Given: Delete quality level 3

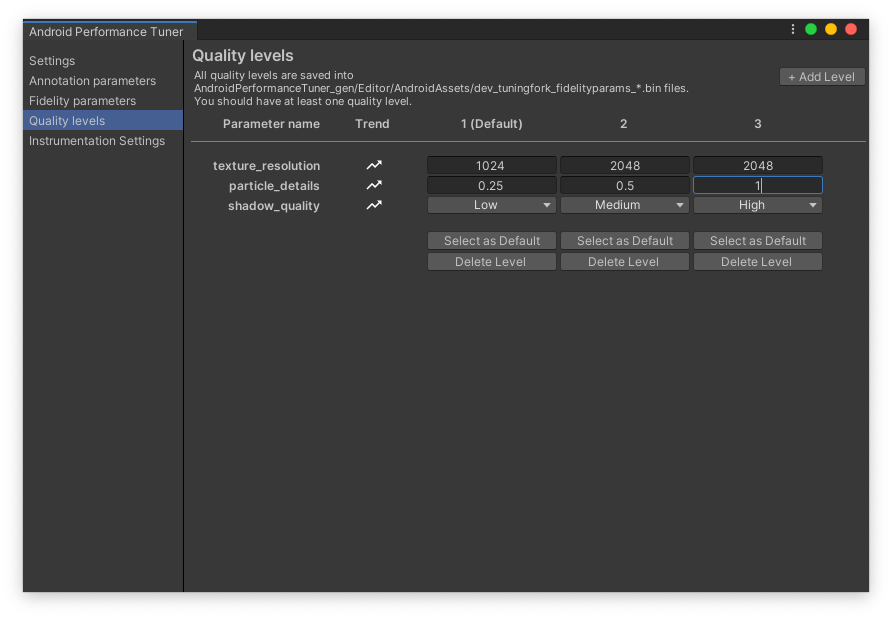Looking at the screenshot, I should click(x=757, y=262).
